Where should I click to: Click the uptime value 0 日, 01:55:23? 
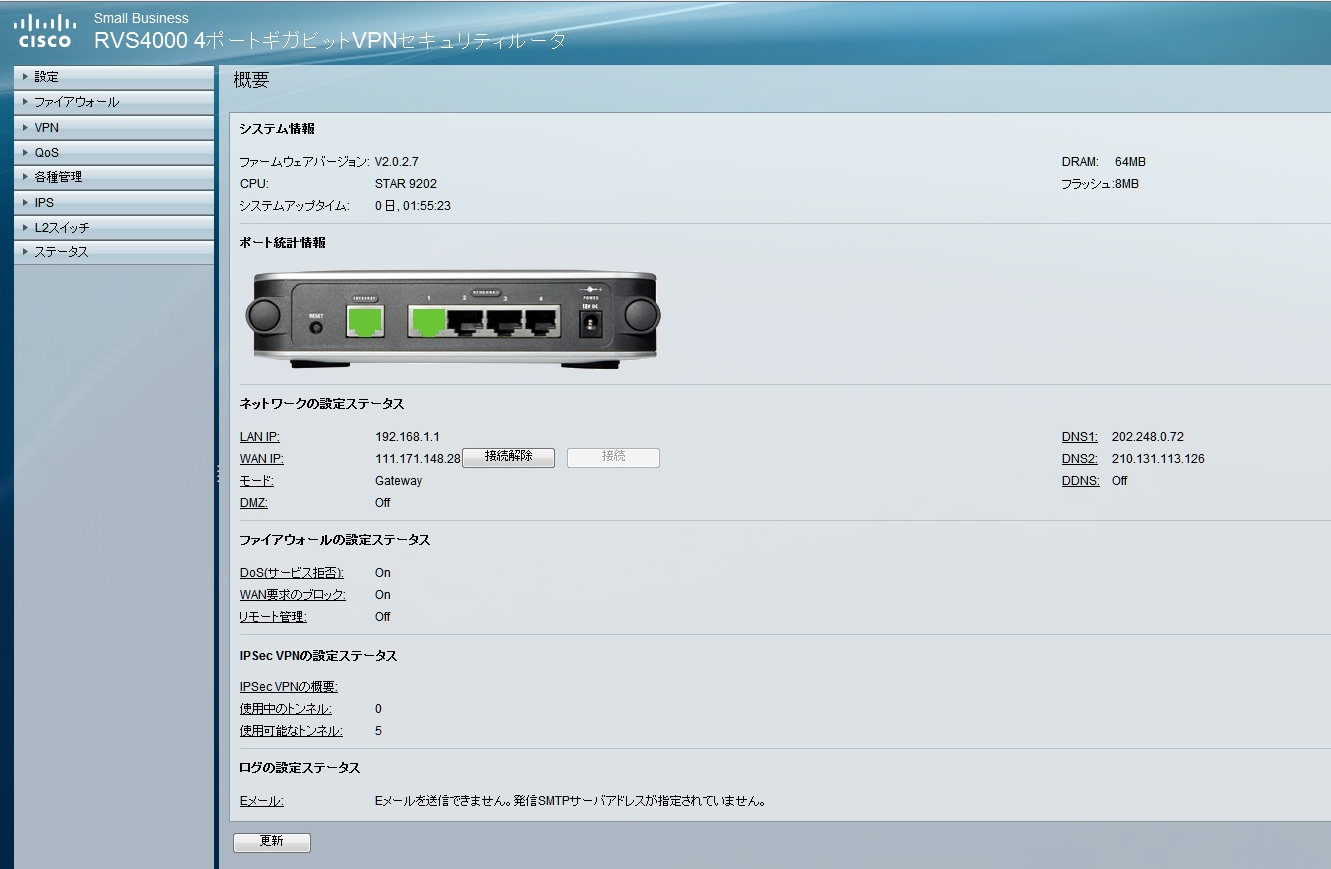pos(413,206)
